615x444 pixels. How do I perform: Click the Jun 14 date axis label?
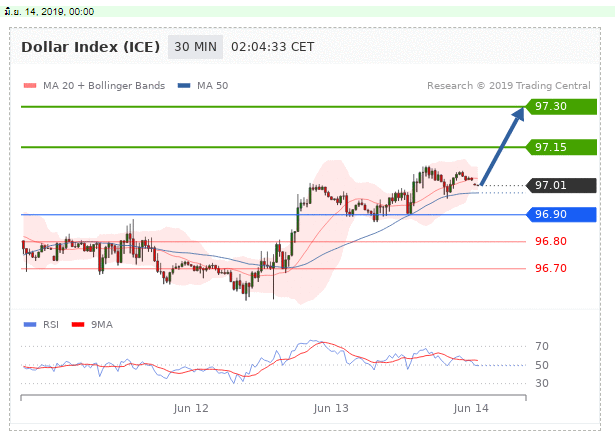[471, 408]
